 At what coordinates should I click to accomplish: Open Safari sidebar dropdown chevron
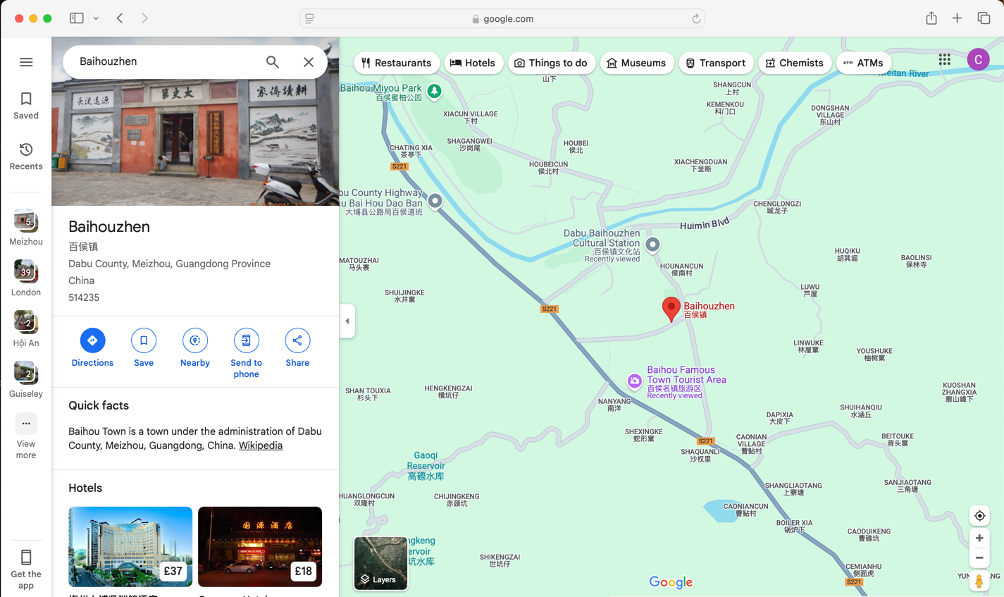click(x=96, y=19)
